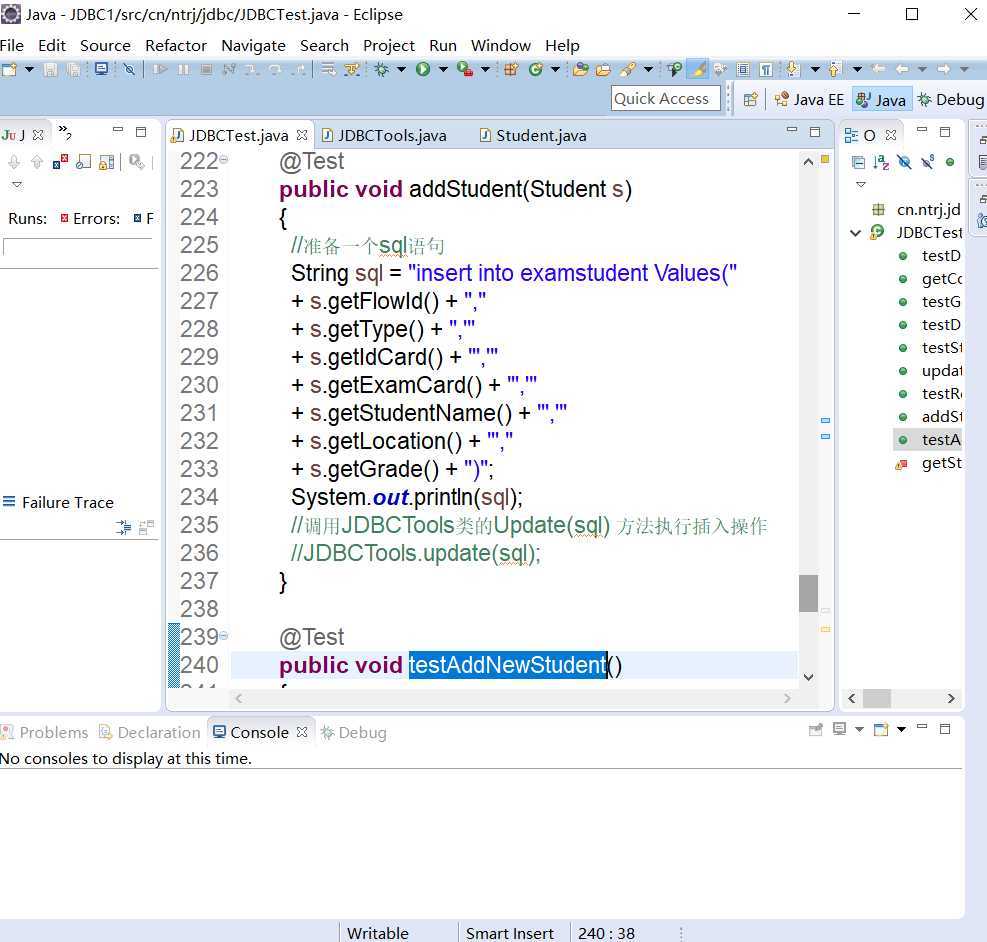Switch to the bottom Debug view tab
Viewport: 987px width, 942px height.
[353, 732]
